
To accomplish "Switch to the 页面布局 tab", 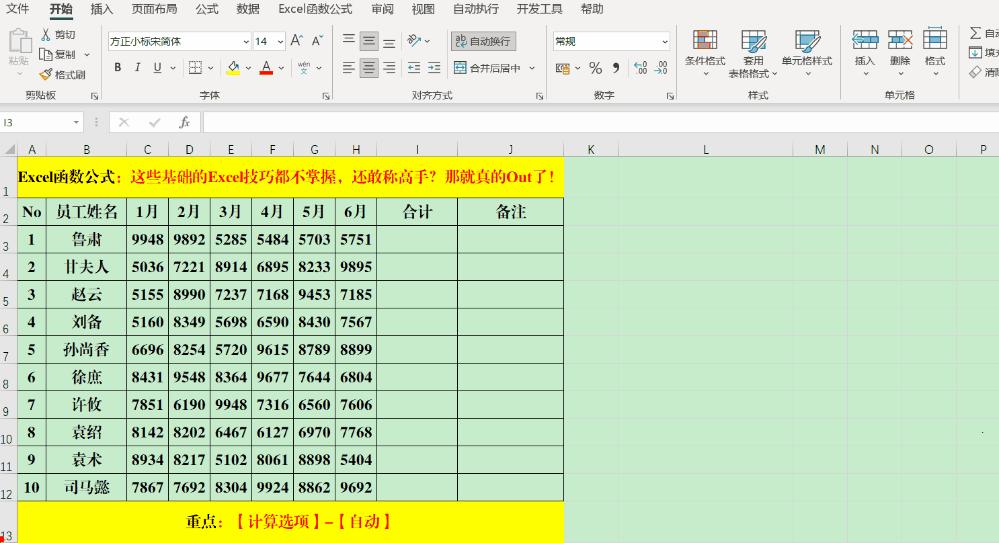I will (x=154, y=9).
